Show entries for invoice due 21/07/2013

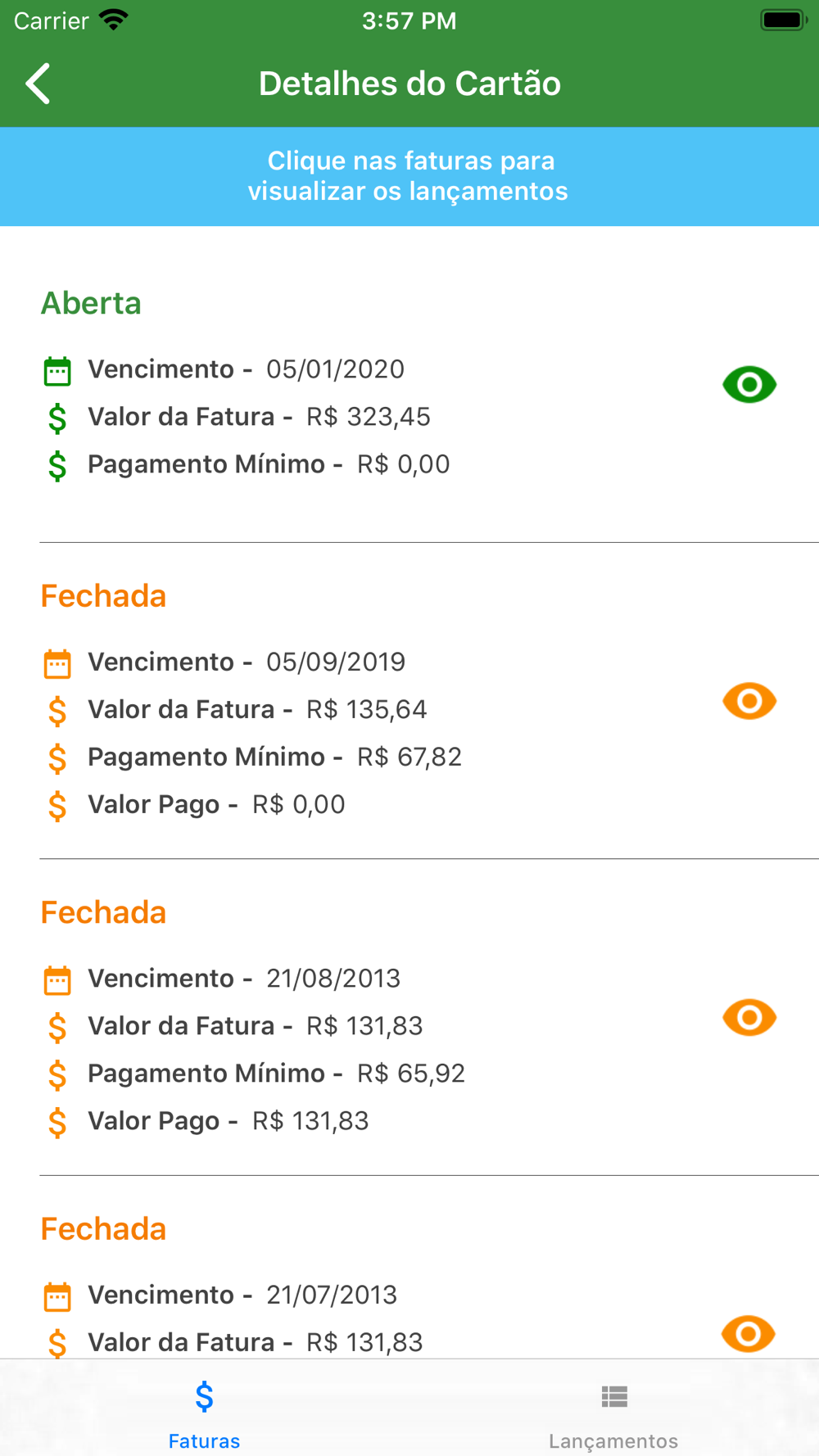click(749, 1333)
